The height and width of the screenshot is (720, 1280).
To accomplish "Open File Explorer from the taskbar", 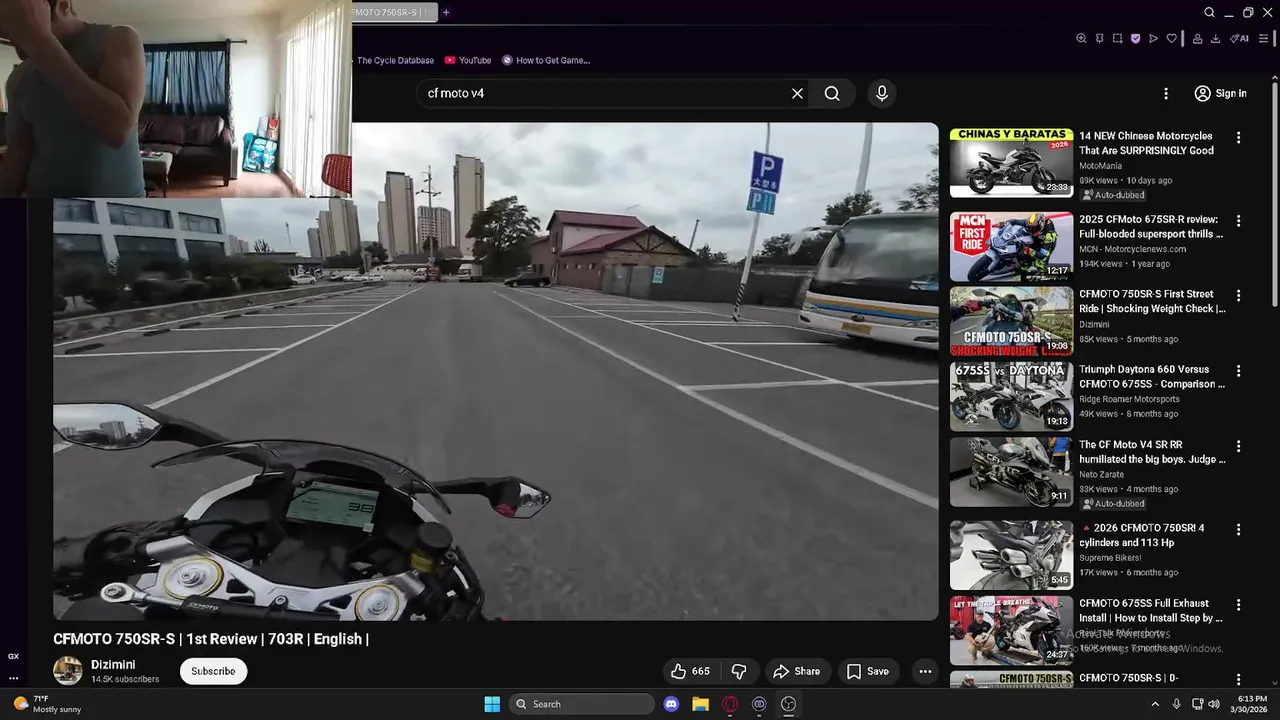I will click(700, 704).
